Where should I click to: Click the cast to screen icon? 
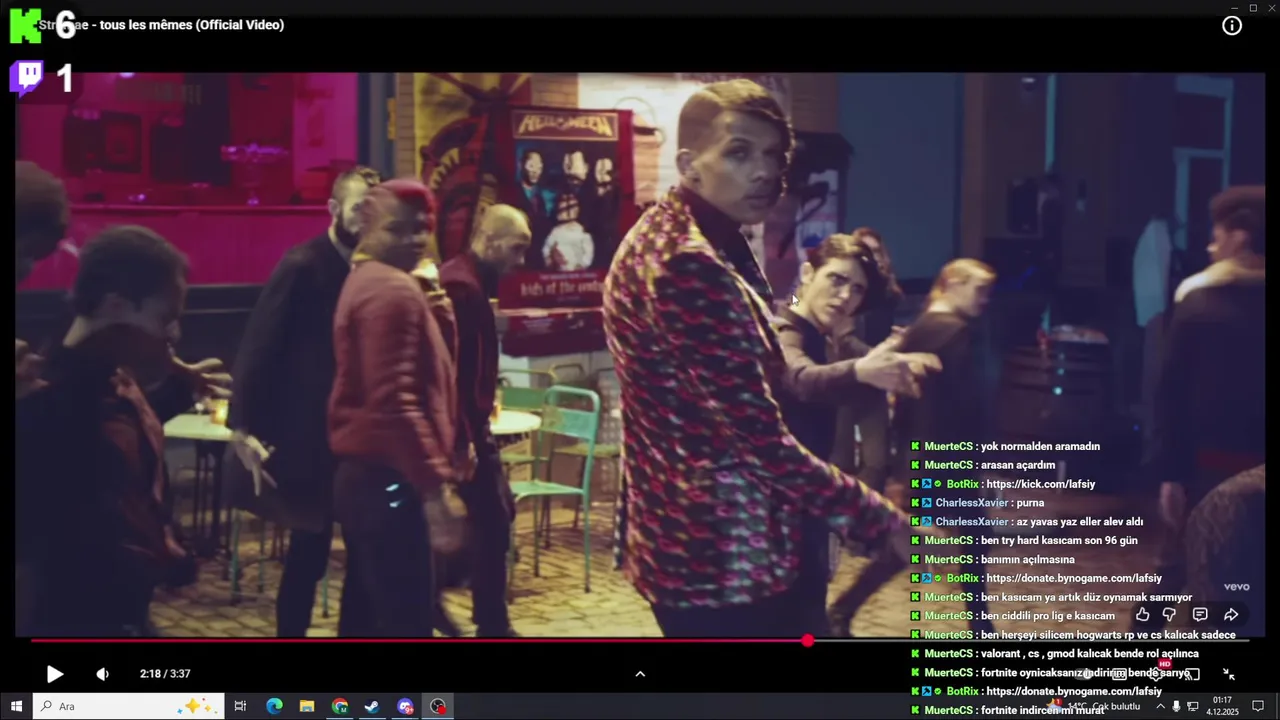click(x=1193, y=674)
